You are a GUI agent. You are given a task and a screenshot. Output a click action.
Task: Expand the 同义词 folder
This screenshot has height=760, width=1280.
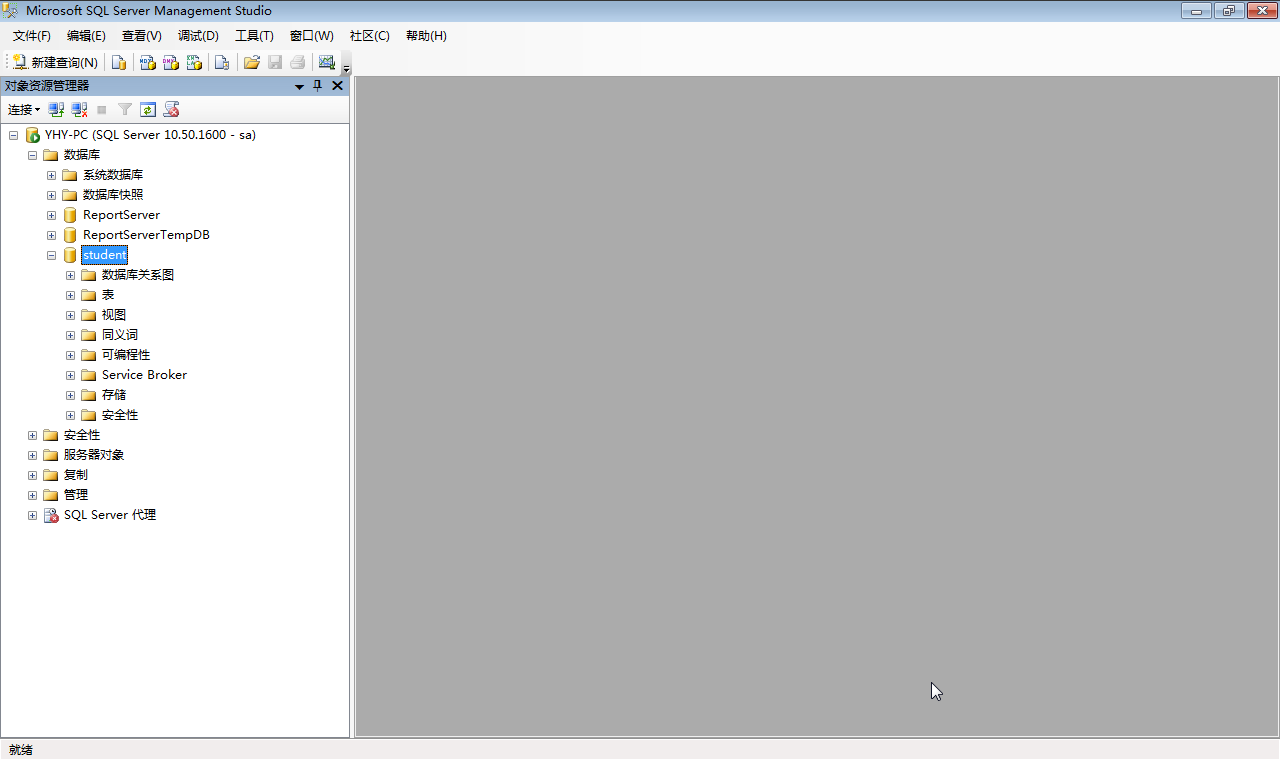[x=70, y=335]
